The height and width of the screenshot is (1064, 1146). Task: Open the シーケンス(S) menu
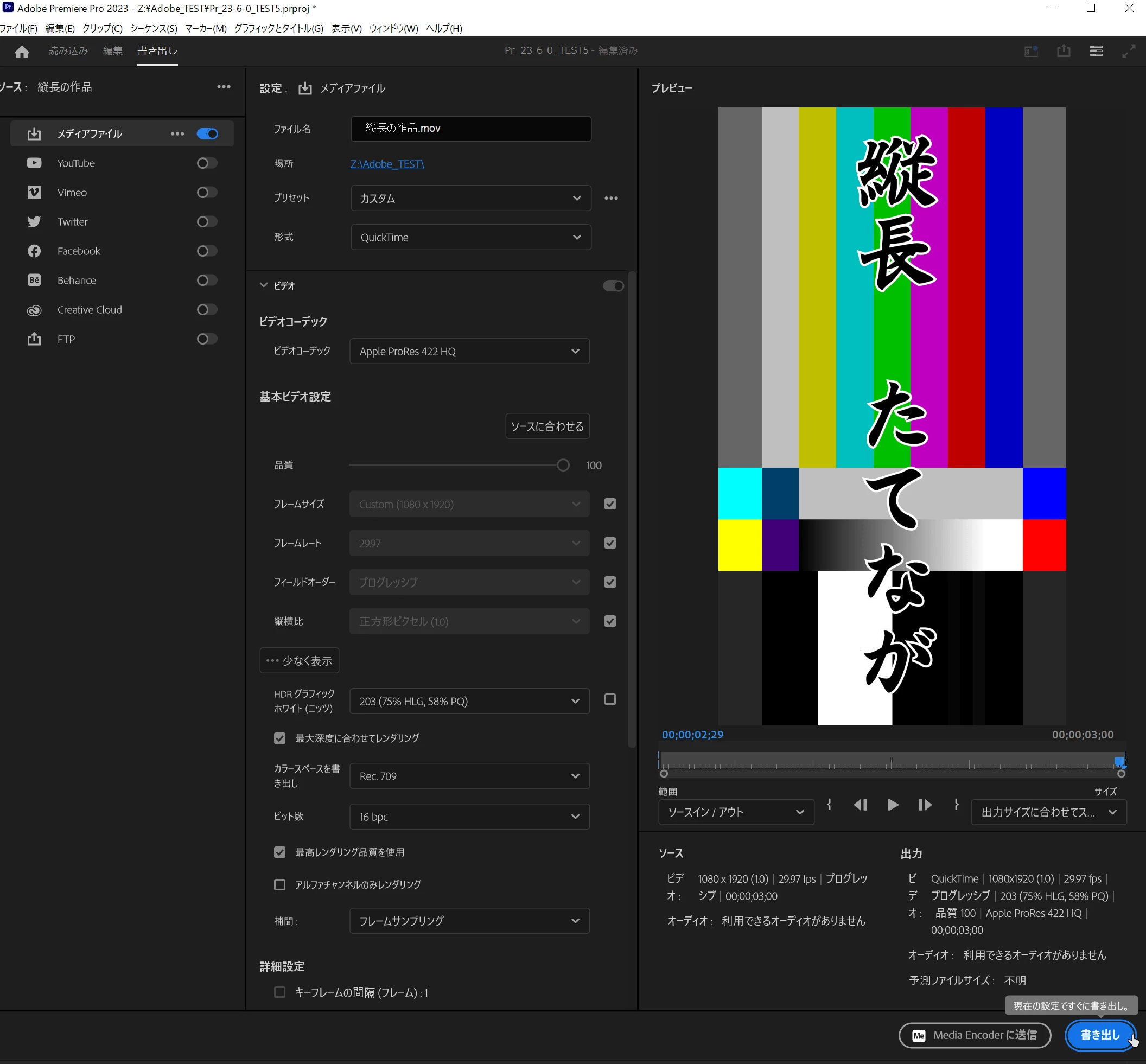[153, 28]
